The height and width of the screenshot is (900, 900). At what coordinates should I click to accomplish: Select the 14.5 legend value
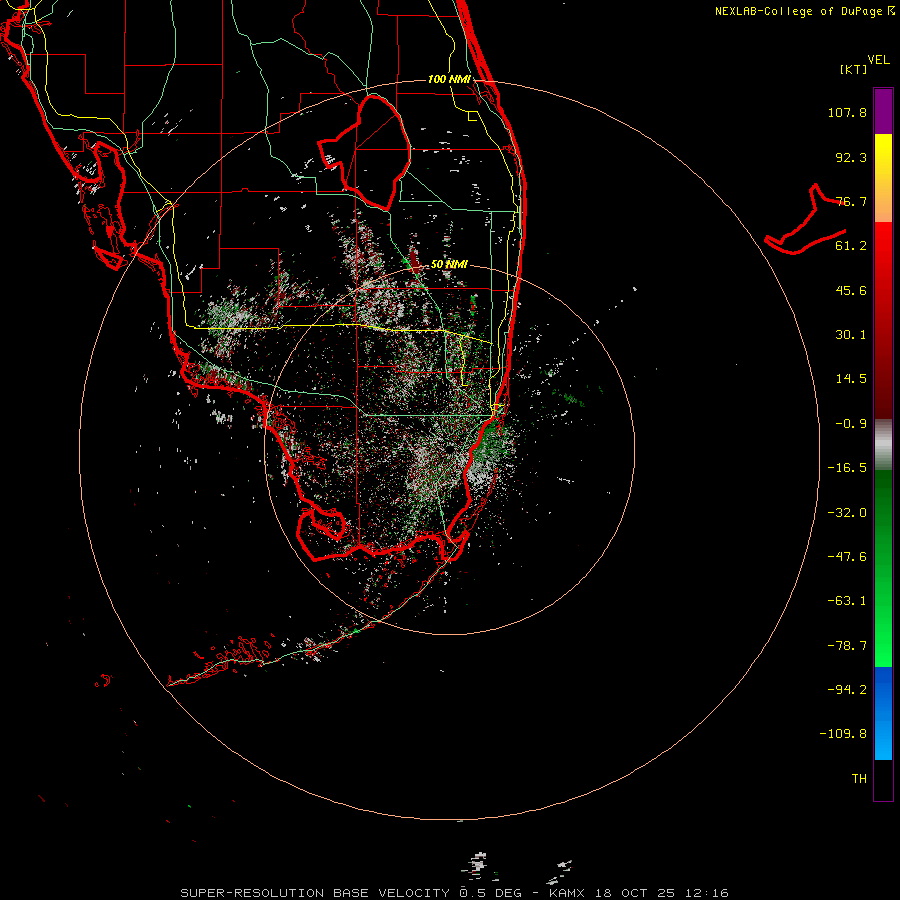[851, 379]
